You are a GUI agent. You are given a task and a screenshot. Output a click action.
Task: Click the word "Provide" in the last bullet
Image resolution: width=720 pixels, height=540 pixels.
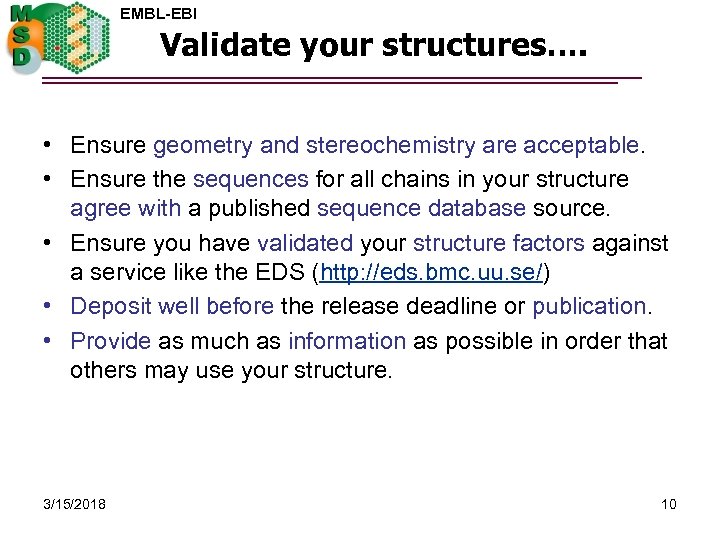[110, 340]
